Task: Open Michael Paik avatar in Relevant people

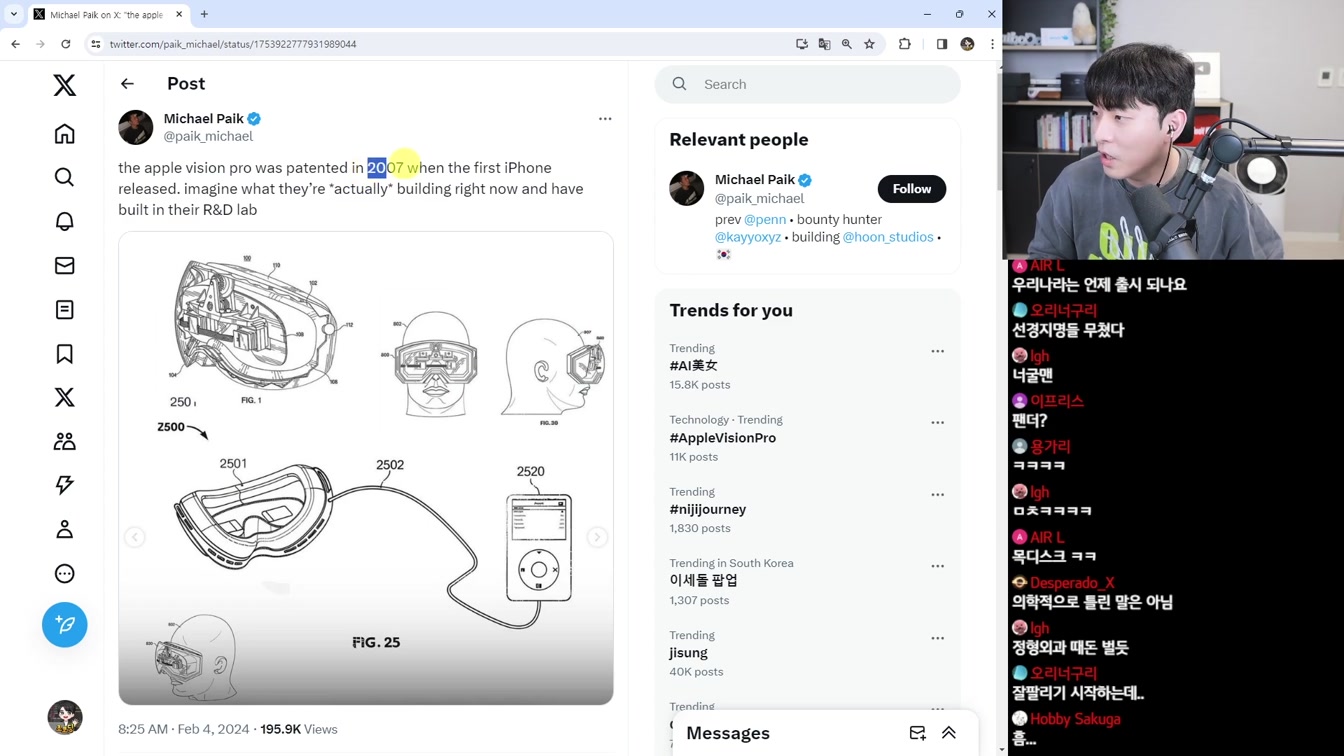Action: 687,188
